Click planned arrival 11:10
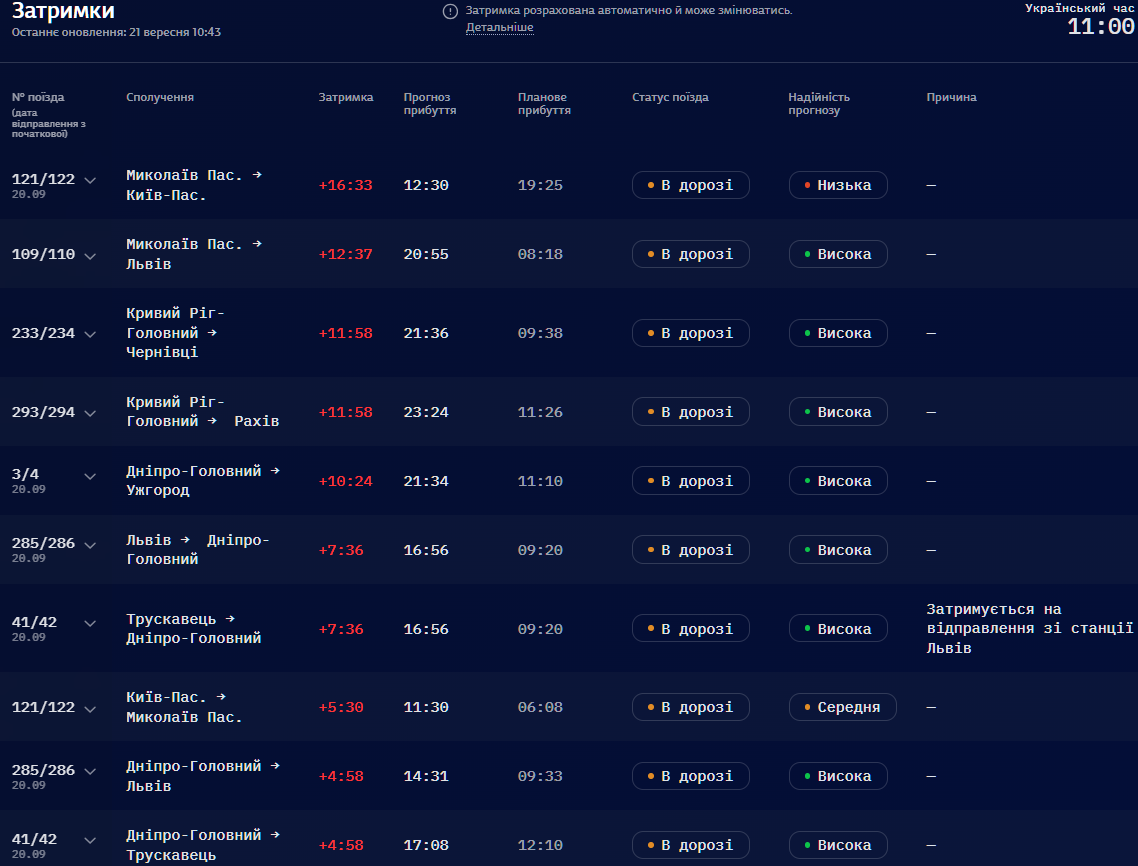 coord(540,481)
